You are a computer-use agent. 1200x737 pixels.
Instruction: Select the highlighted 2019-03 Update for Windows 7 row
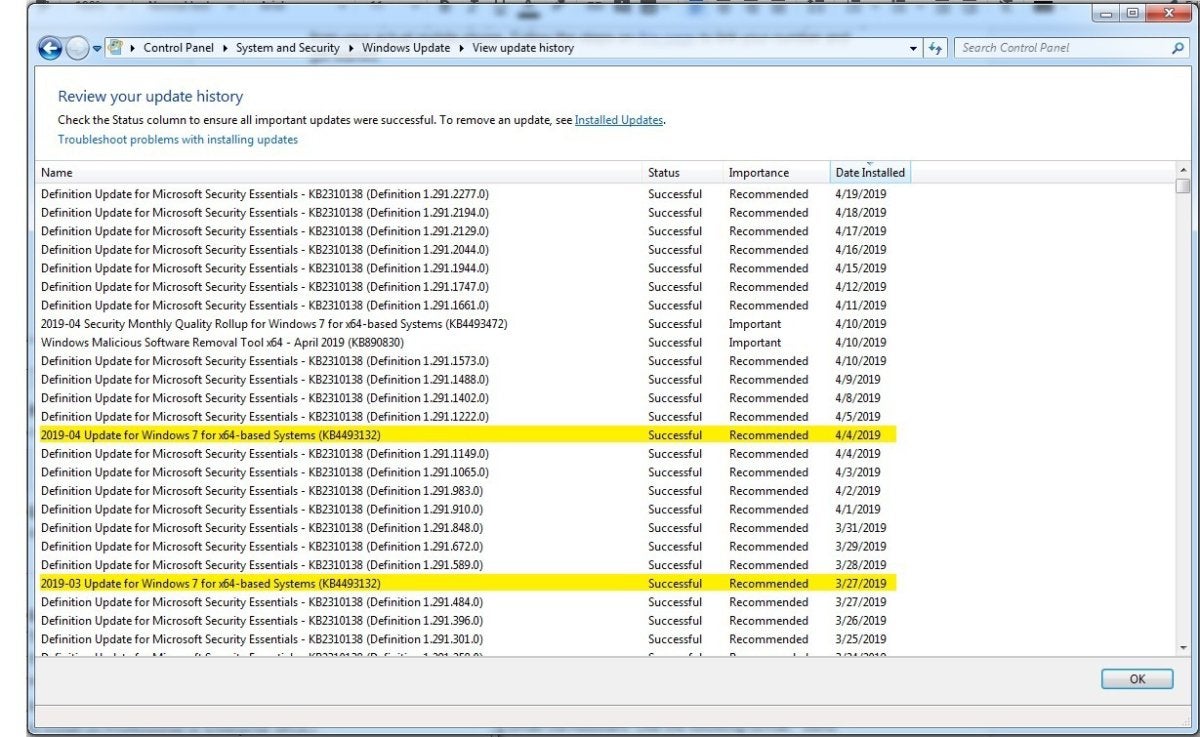click(x=466, y=584)
